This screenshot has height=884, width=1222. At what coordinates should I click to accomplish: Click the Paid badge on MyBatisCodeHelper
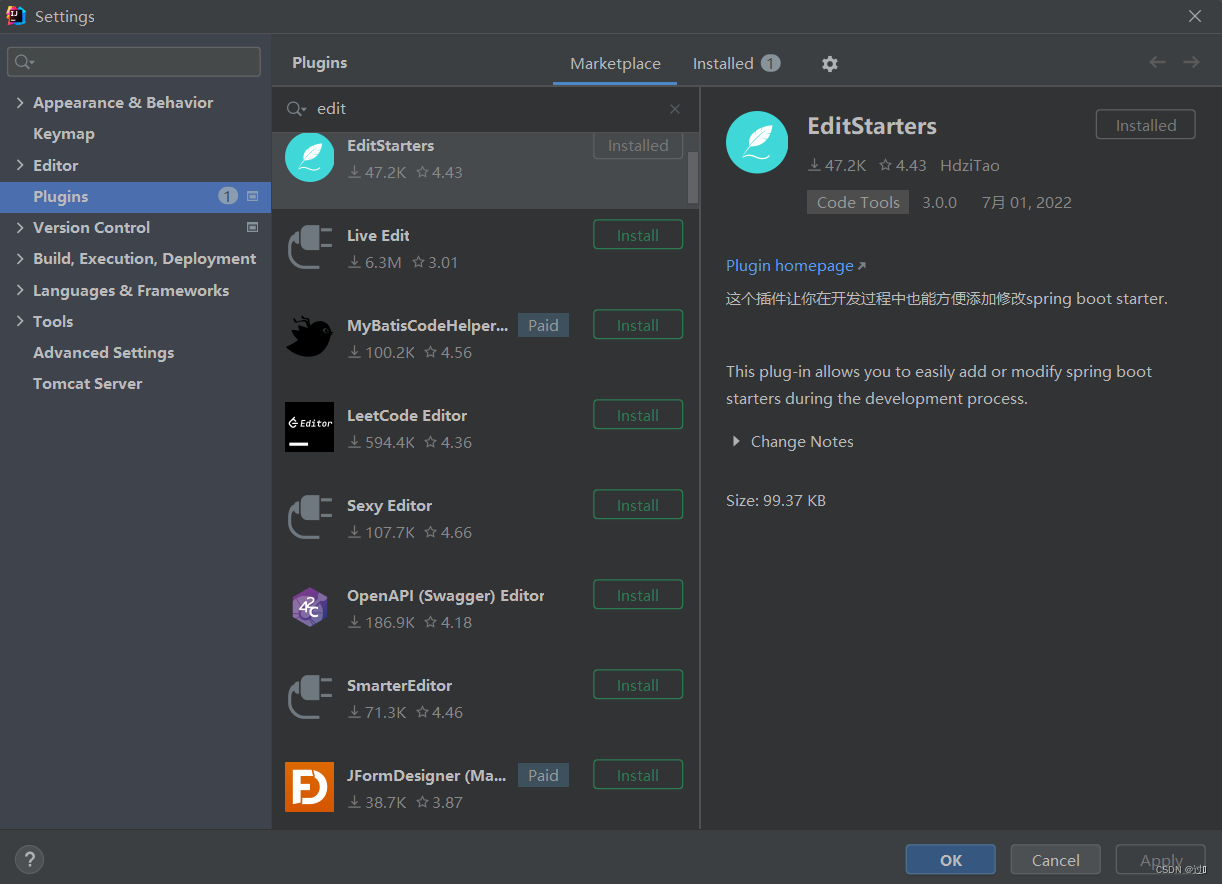(543, 325)
